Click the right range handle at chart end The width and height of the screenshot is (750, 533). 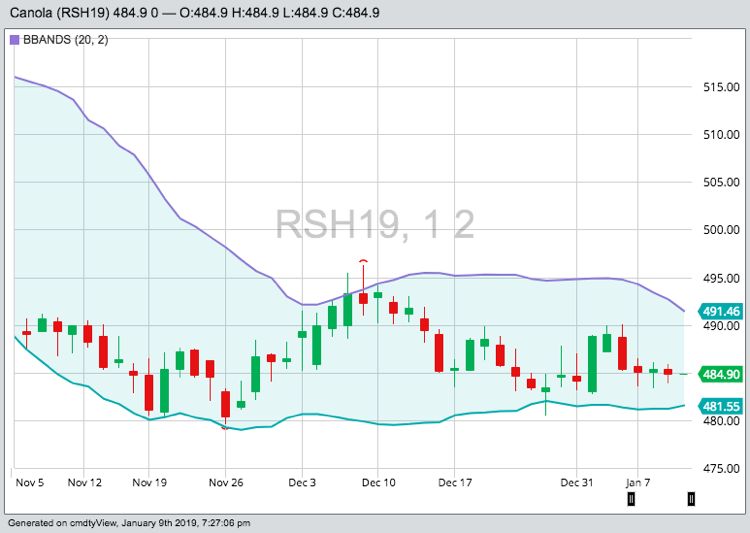pos(691,499)
